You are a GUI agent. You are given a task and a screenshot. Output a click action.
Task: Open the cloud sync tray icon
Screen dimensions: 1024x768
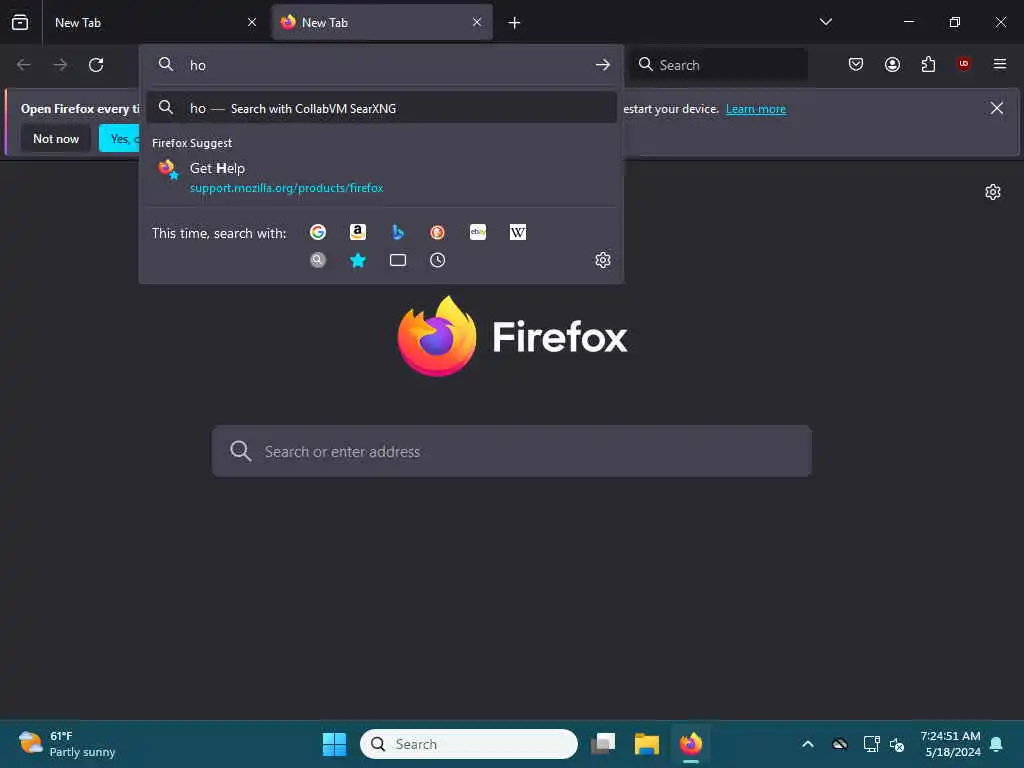pyautogui.click(x=840, y=744)
